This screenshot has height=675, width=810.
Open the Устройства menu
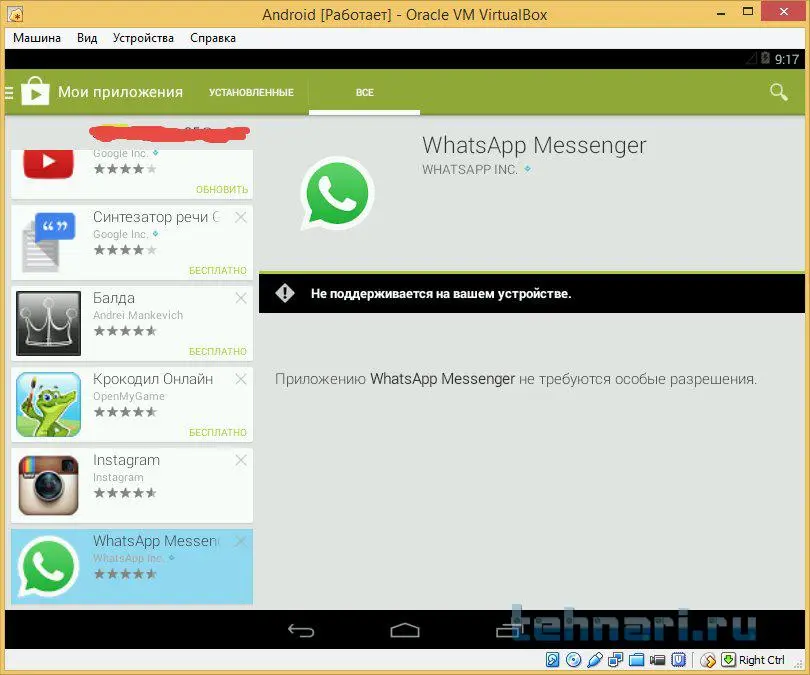click(143, 38)
